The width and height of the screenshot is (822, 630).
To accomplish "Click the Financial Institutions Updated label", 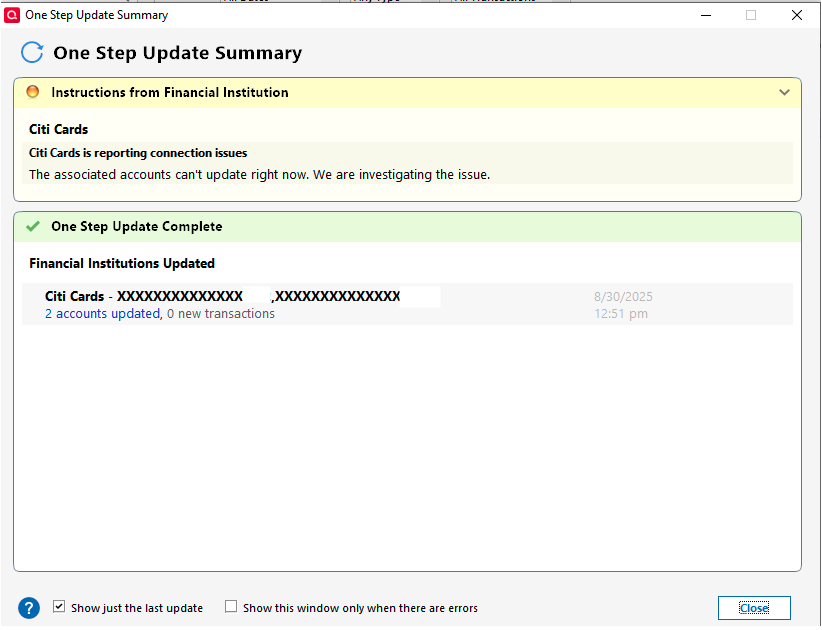I will pos(122,263).
